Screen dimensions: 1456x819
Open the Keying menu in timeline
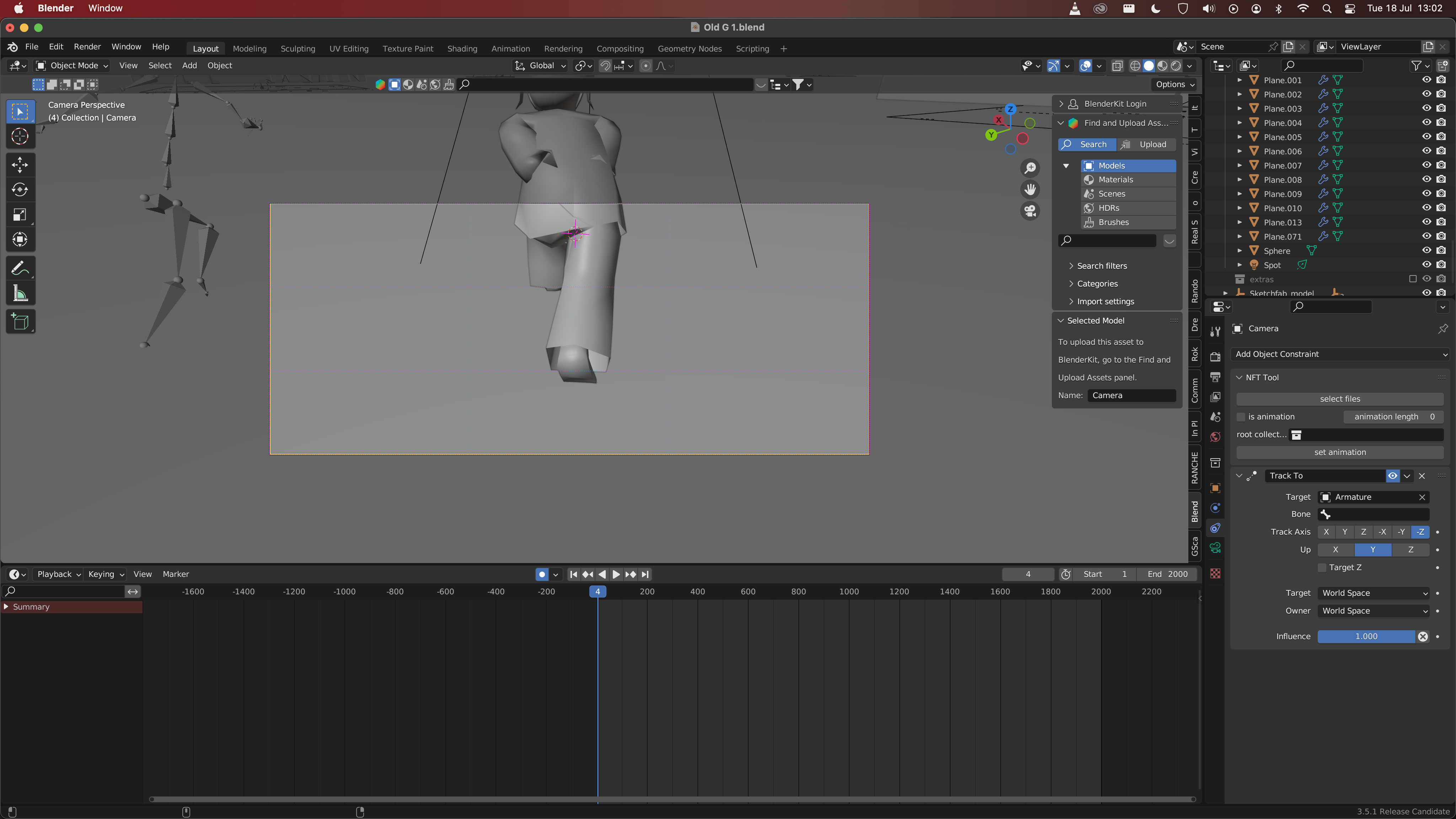point(106,574)
